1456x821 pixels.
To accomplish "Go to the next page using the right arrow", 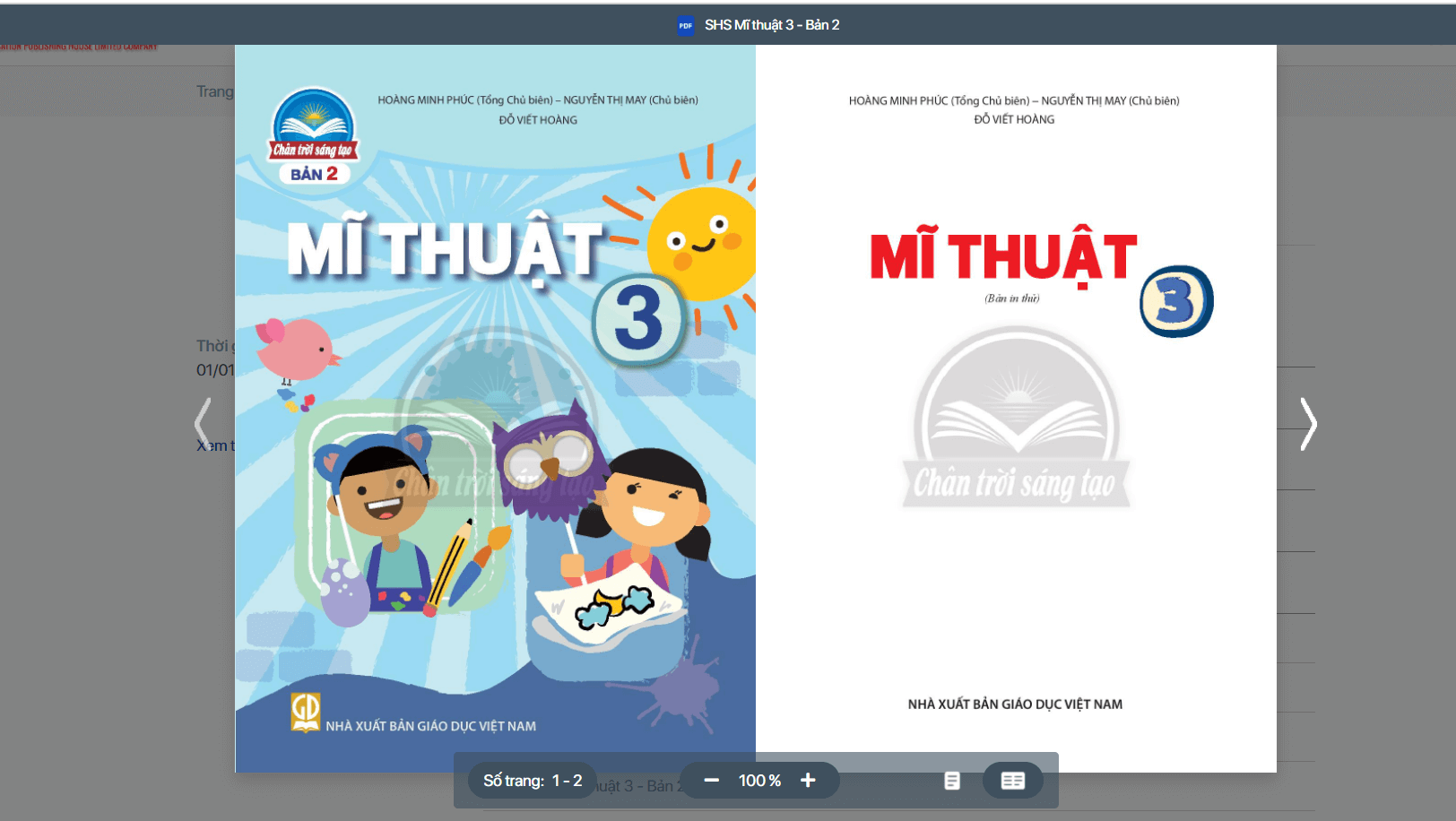I will point(1308,424).
